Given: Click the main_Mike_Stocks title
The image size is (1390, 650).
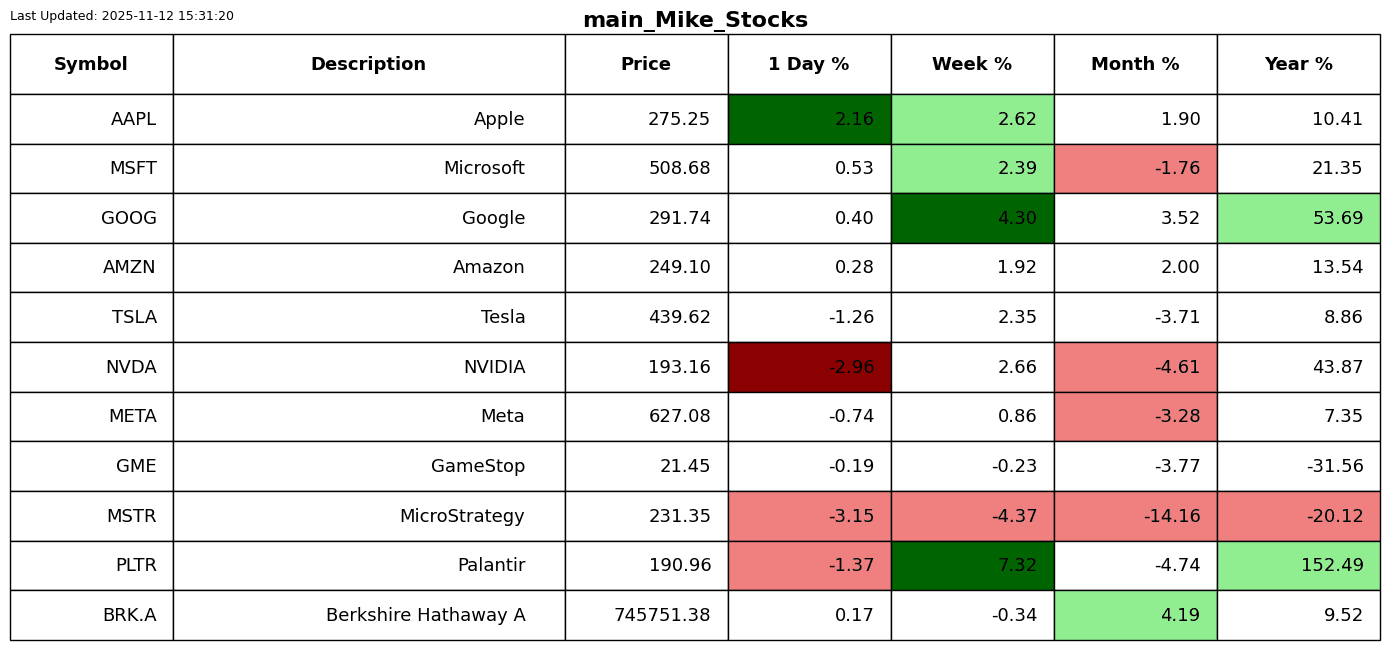Looking at the screenshot, I should 695,20.
